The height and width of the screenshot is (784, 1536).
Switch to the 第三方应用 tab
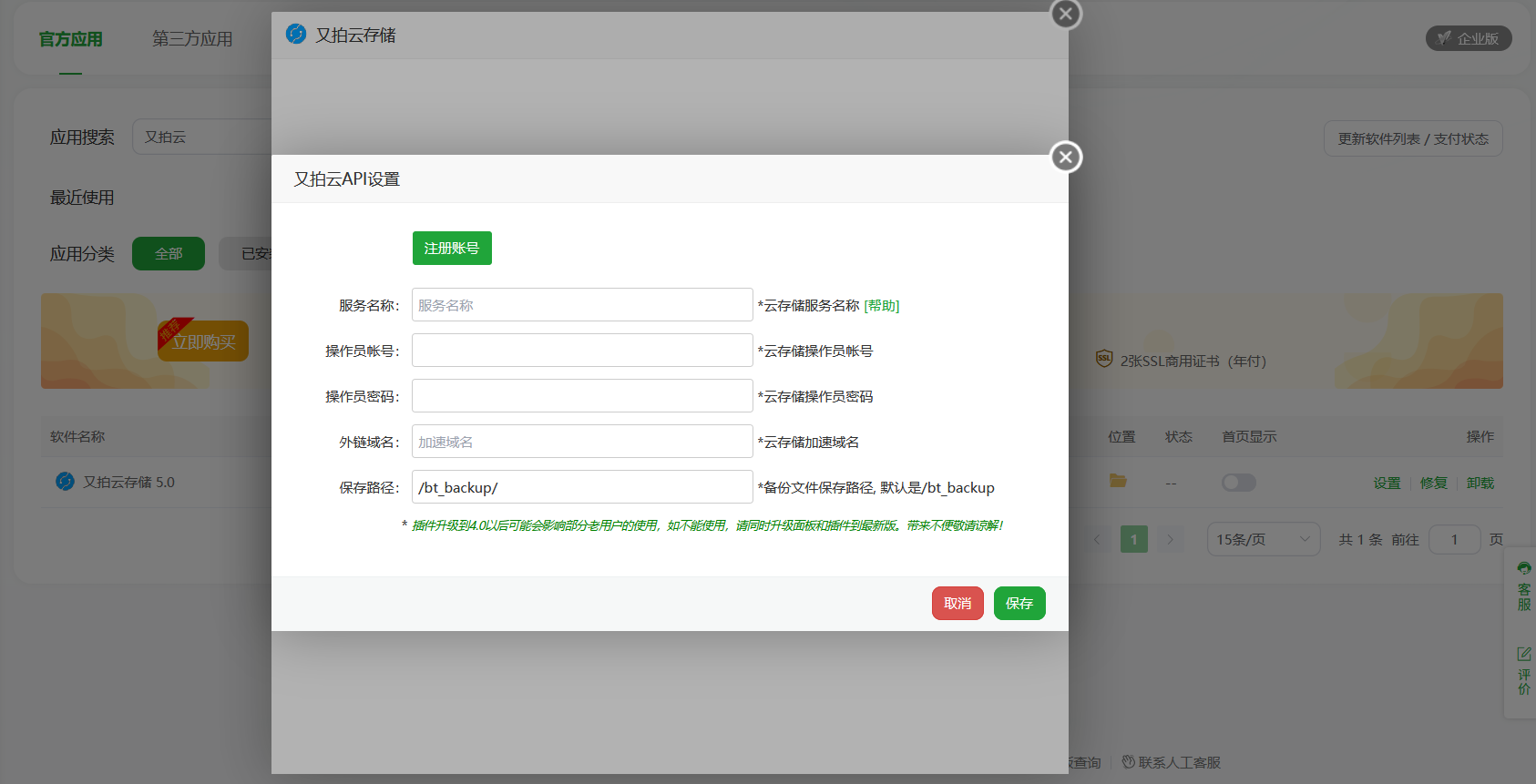[192, 39]
